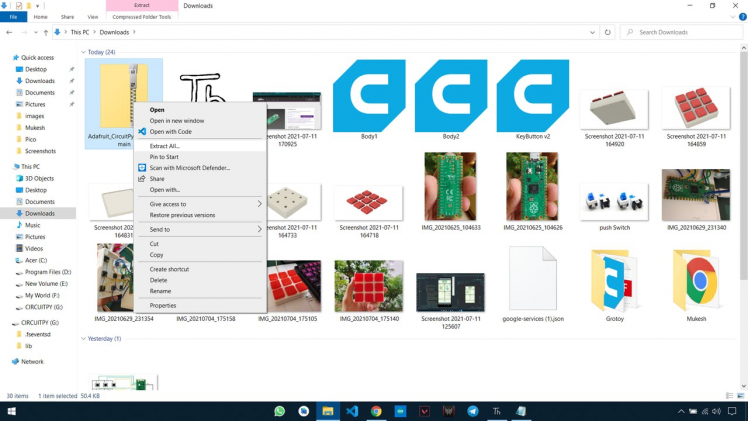Image resolution: width=748 pixels, height=421 pixels.
Task: Go back to previous folder
Action: [x=9, y=32]
